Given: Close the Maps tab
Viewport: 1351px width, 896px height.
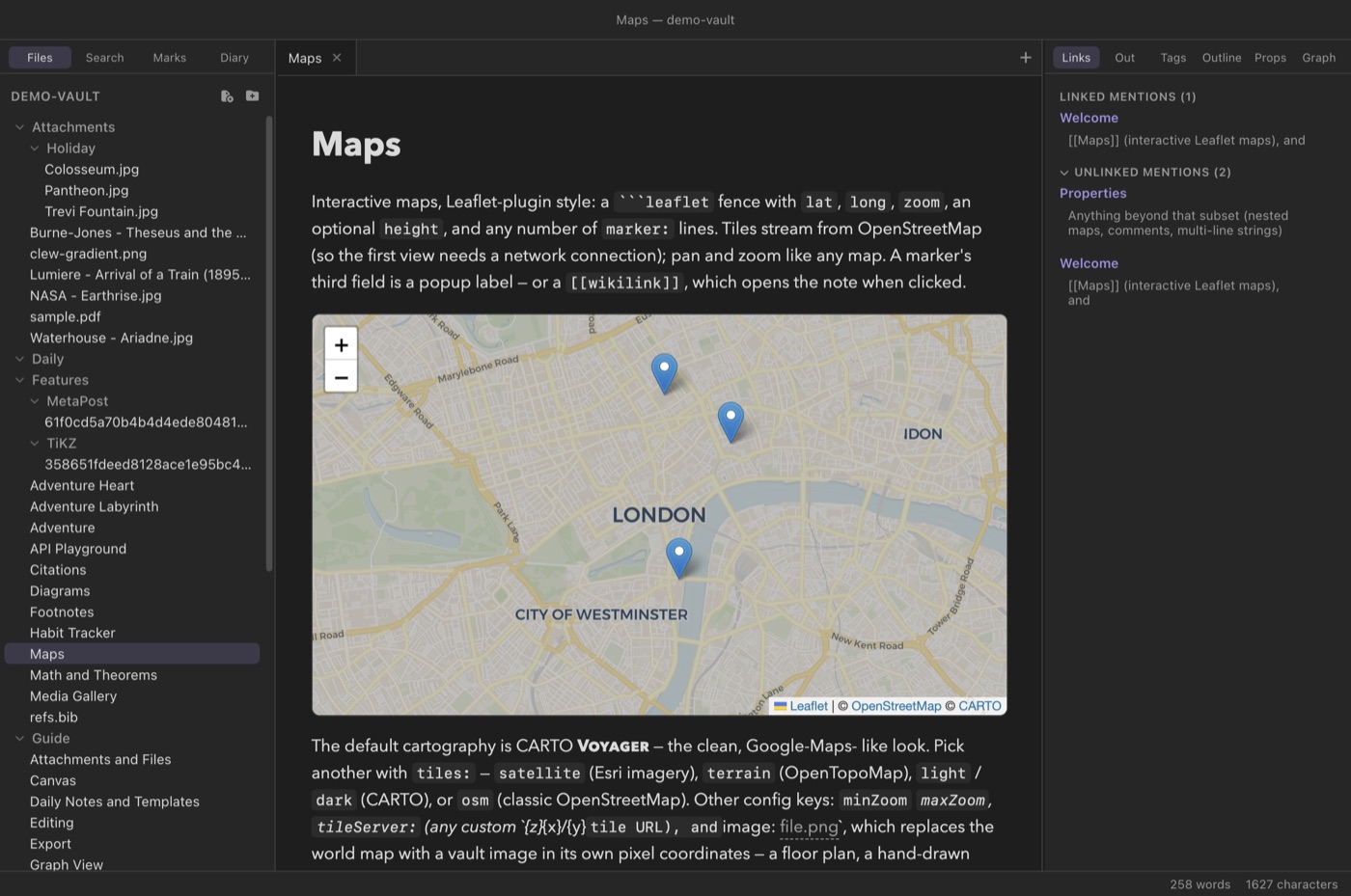Looking at the screenshot, I should pyautogui.click(x=337, y=58).
